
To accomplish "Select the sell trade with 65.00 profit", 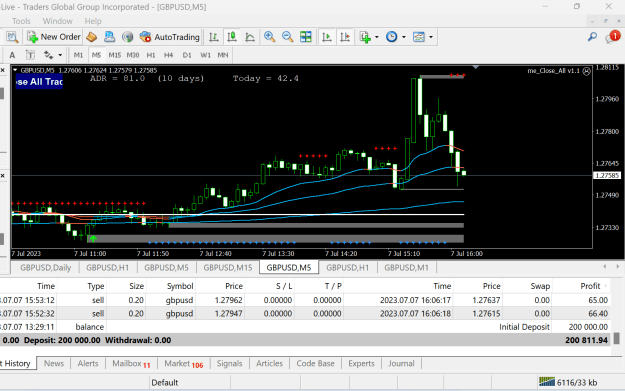I will pyautogui.click(x=305, y=300).
